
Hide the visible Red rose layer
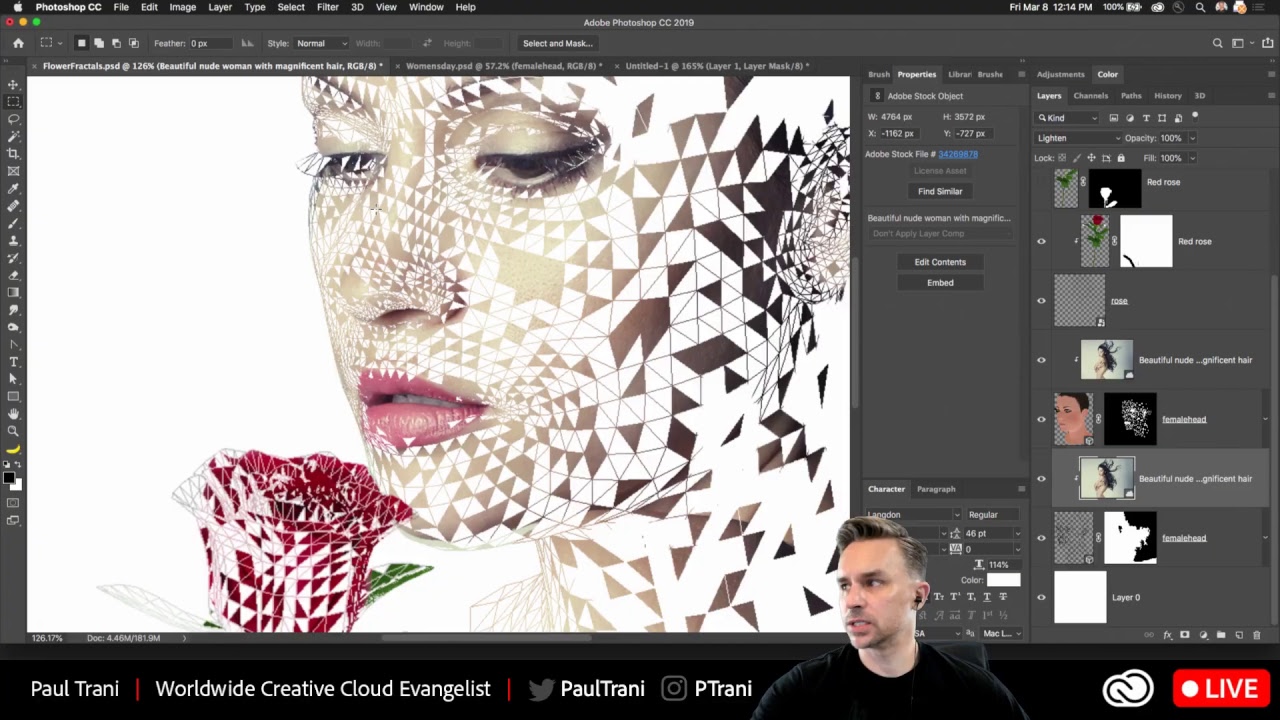[1041, 241]
